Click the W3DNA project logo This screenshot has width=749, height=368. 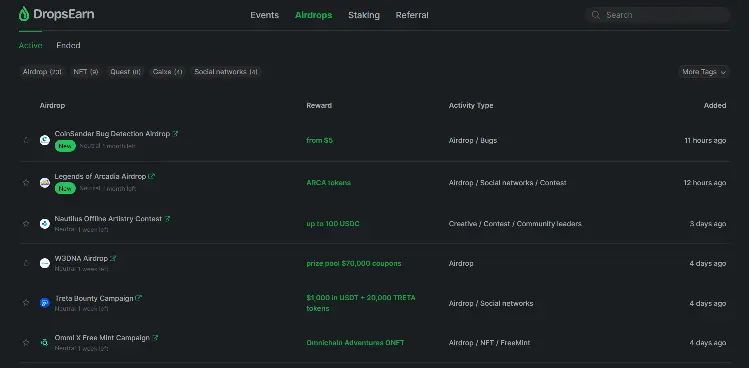pos(45,263)
